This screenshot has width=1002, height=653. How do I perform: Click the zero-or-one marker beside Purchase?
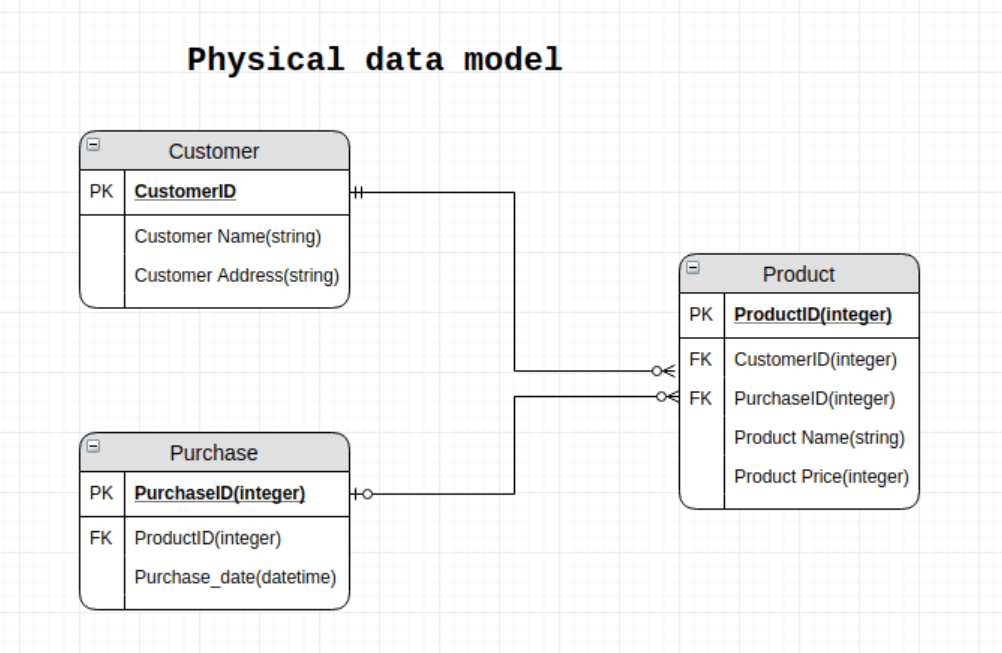pos(363,494)
